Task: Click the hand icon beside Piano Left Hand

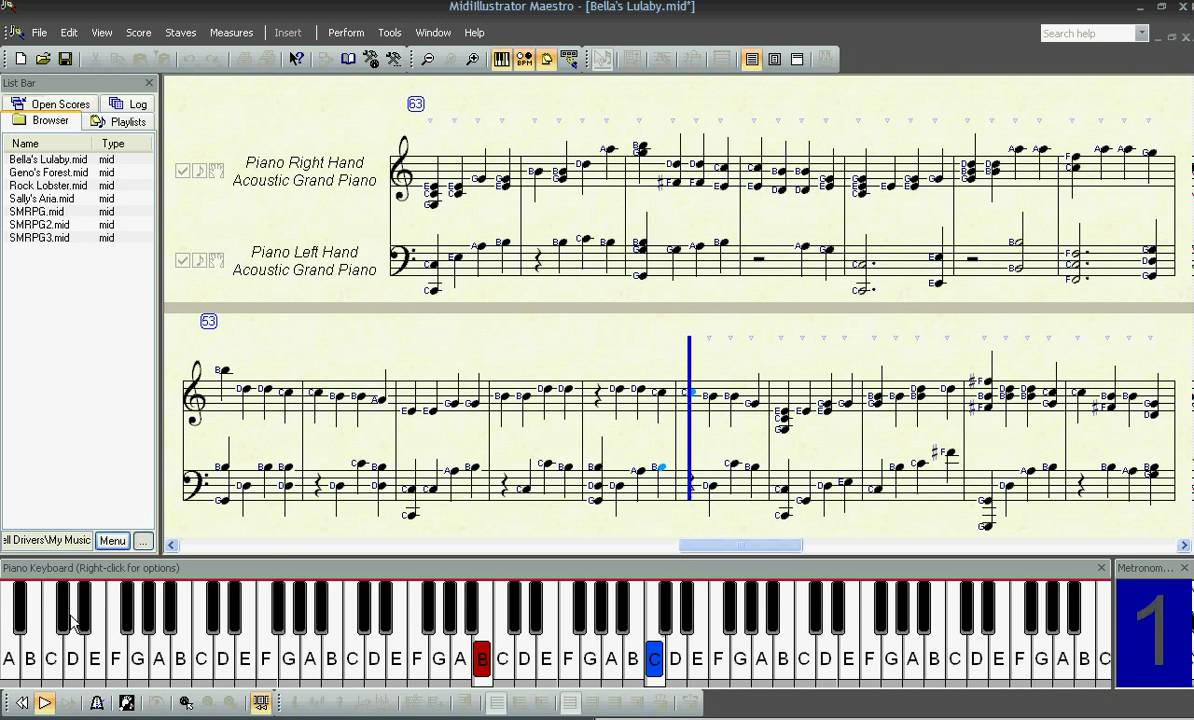Action: pos(216,260)
